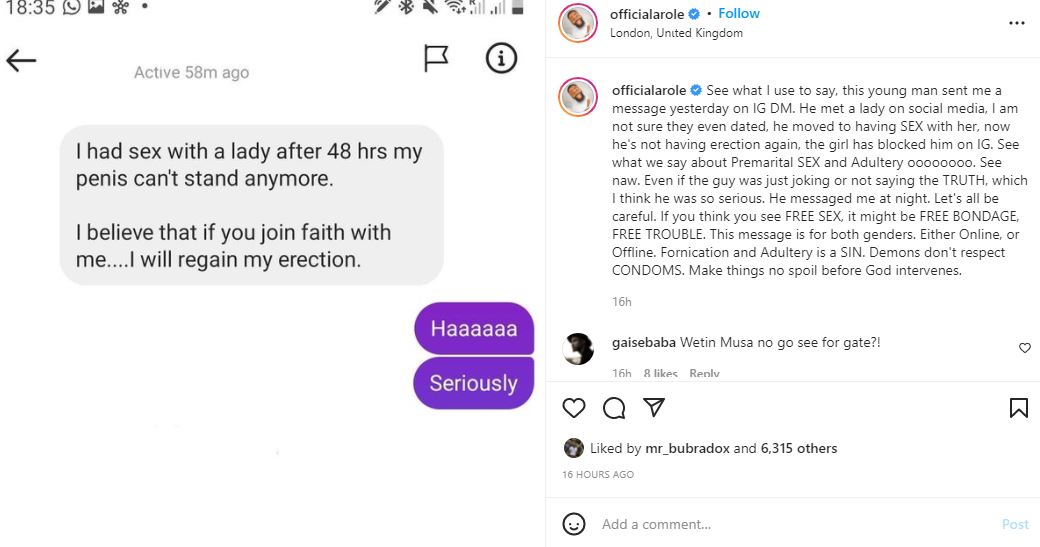Open chat info circle icon
Viewport: 1040px width, 547px height.
pyautogui.click(x=501, y=59)
